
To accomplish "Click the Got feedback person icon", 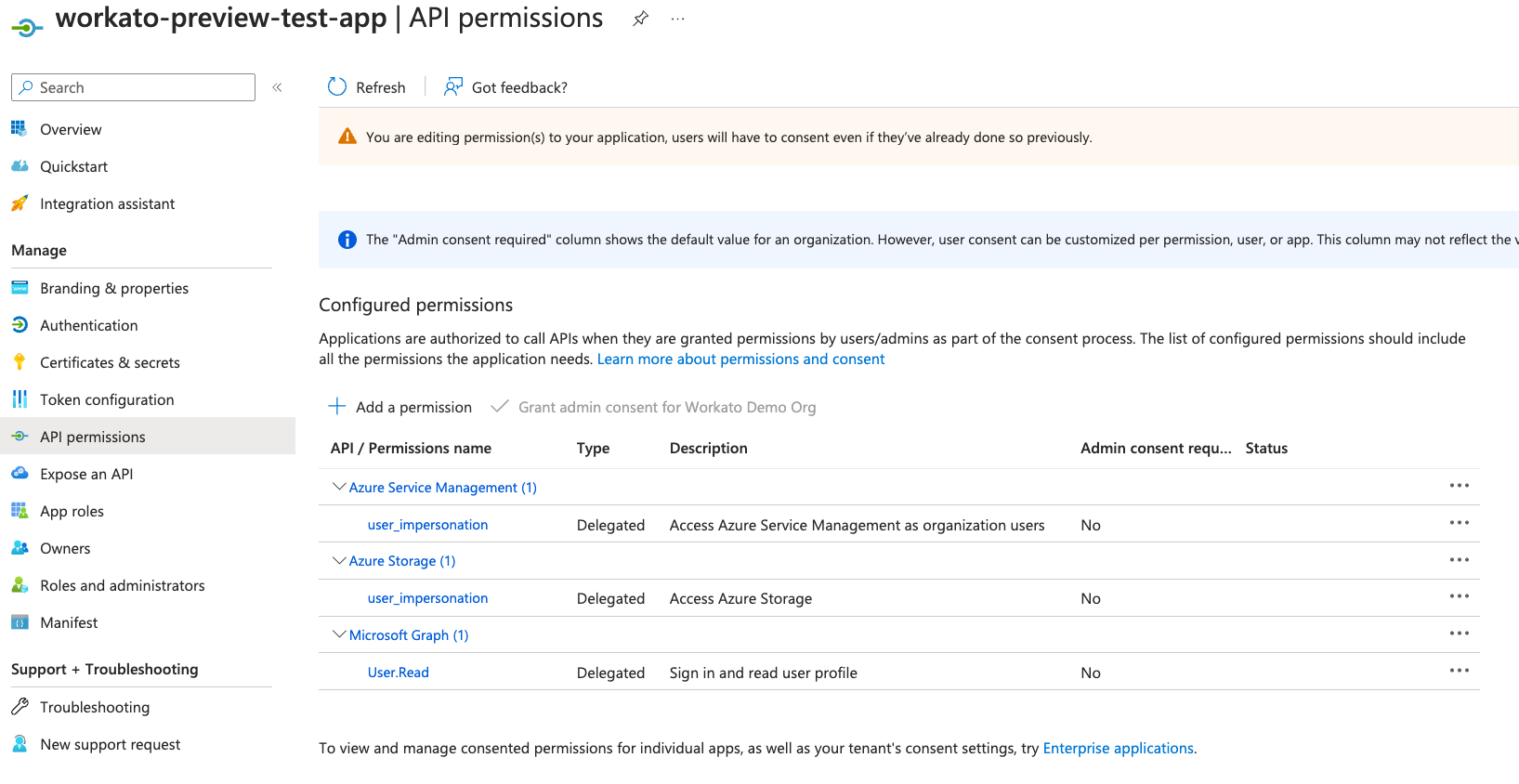I will click(453, 87).
